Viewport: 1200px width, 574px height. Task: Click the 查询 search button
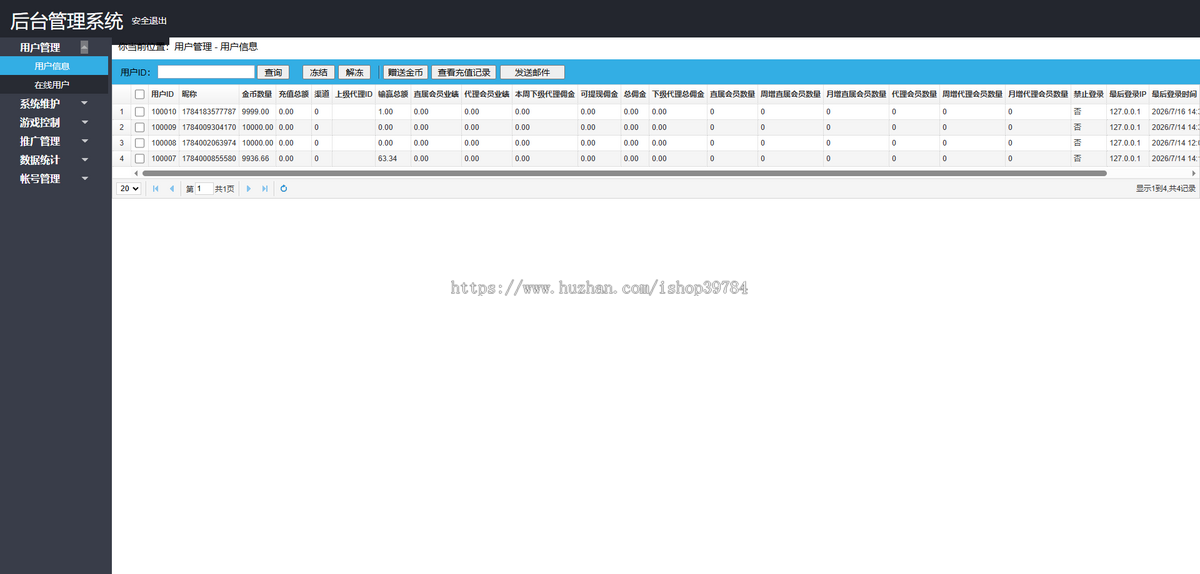click(x=273, y=72)
